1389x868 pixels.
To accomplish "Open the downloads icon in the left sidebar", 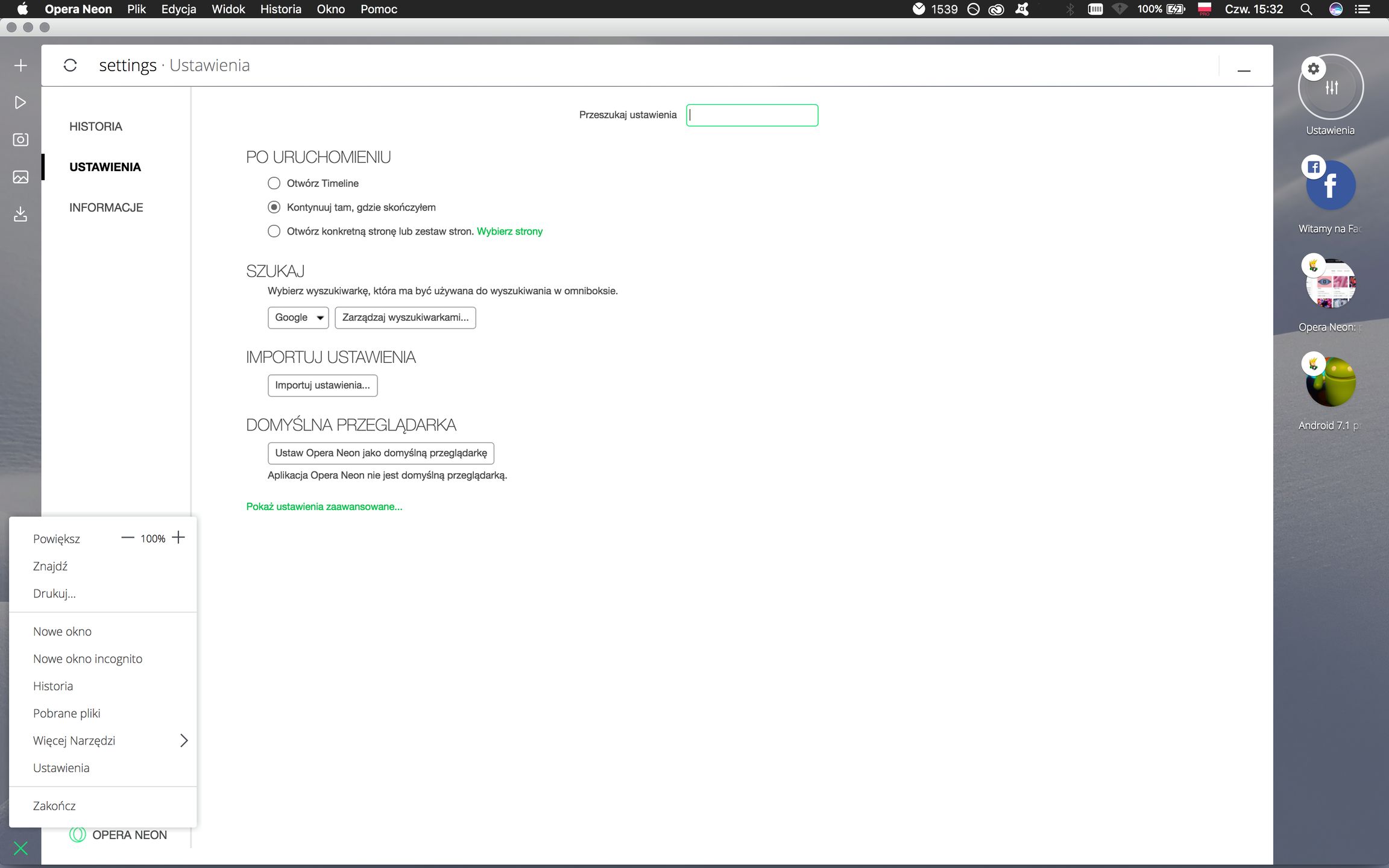I will [x=20, y=214].
